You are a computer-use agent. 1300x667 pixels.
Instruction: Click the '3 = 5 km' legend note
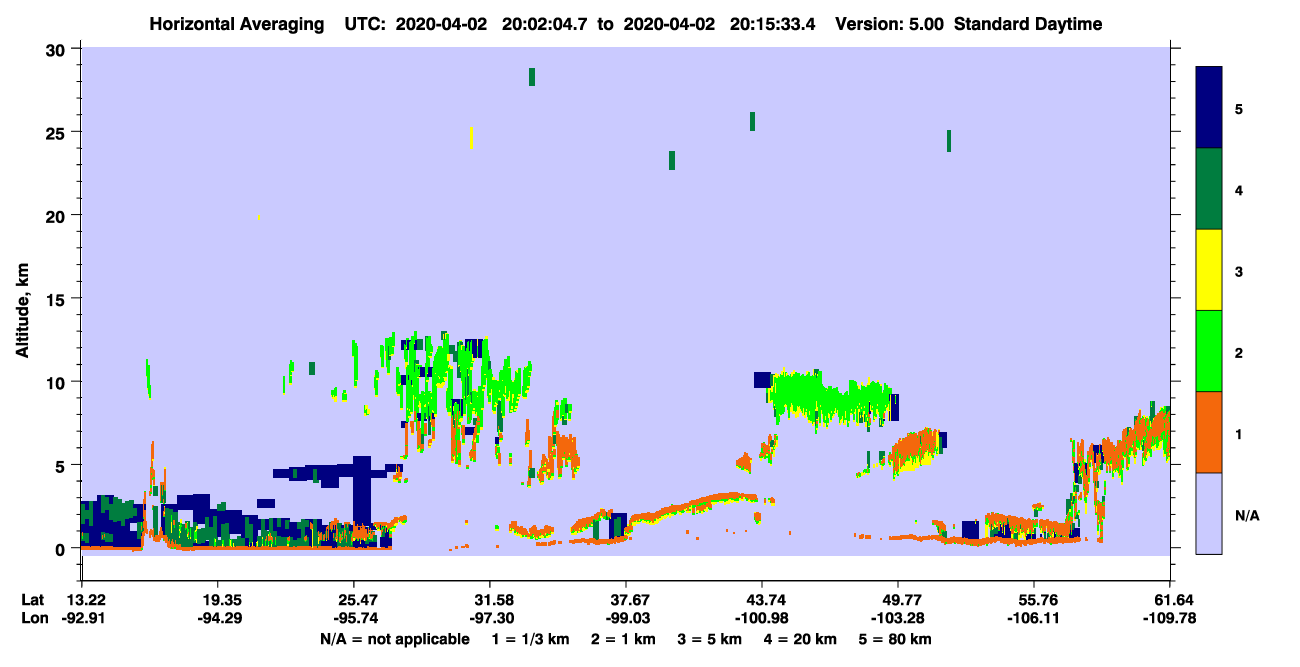[x=711, y=639]
